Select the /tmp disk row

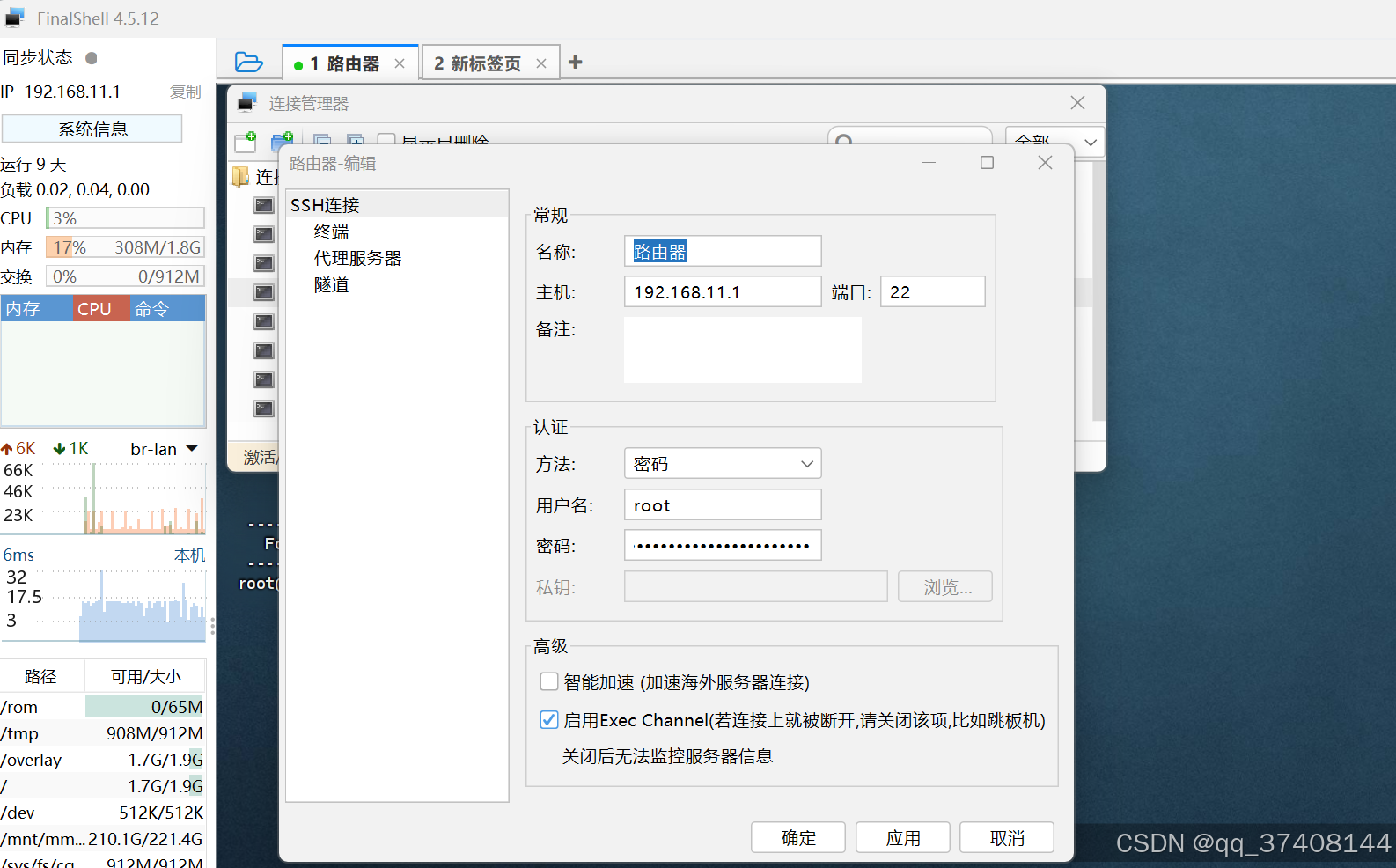click(102, 733)
